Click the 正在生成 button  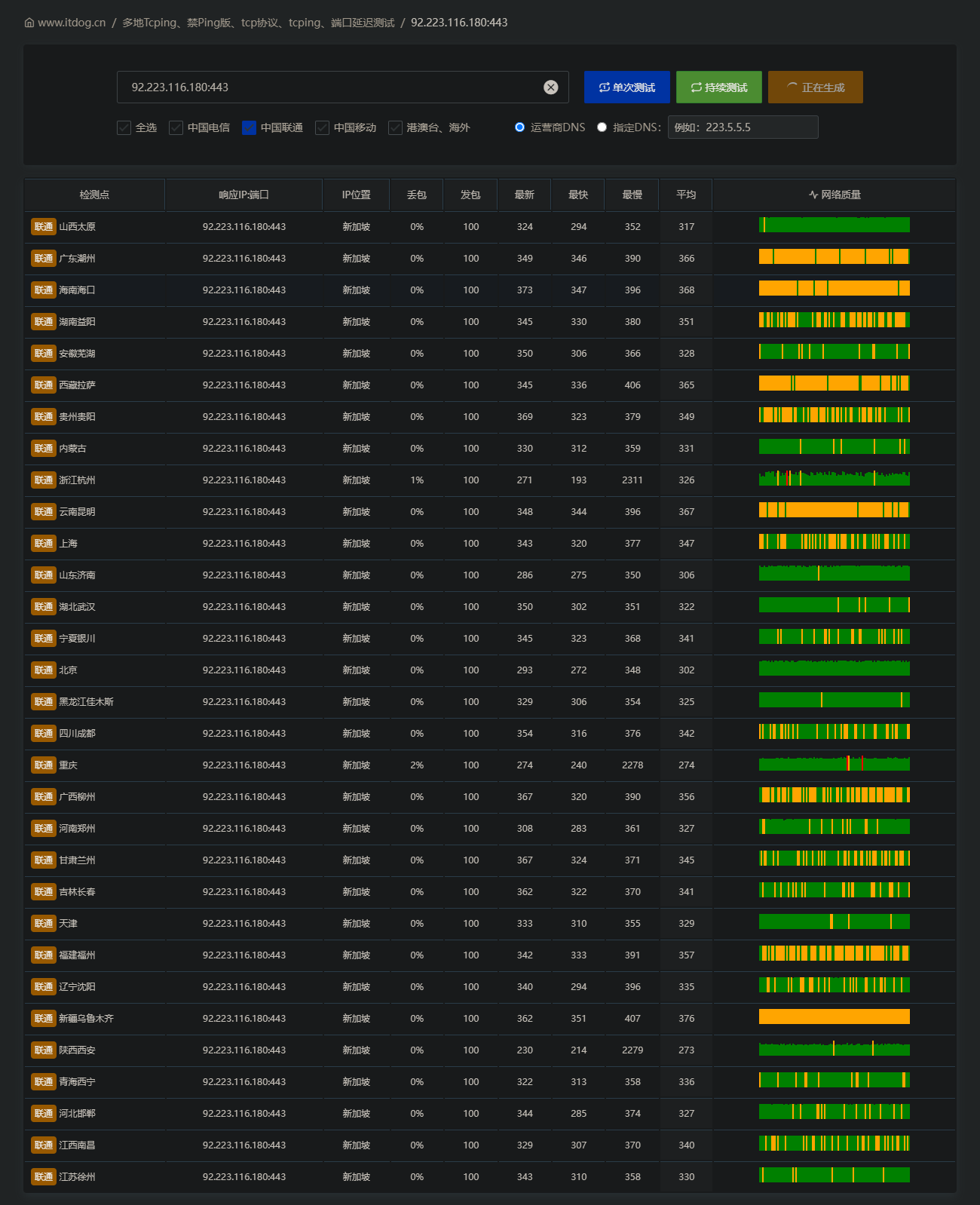pos(816,87)
